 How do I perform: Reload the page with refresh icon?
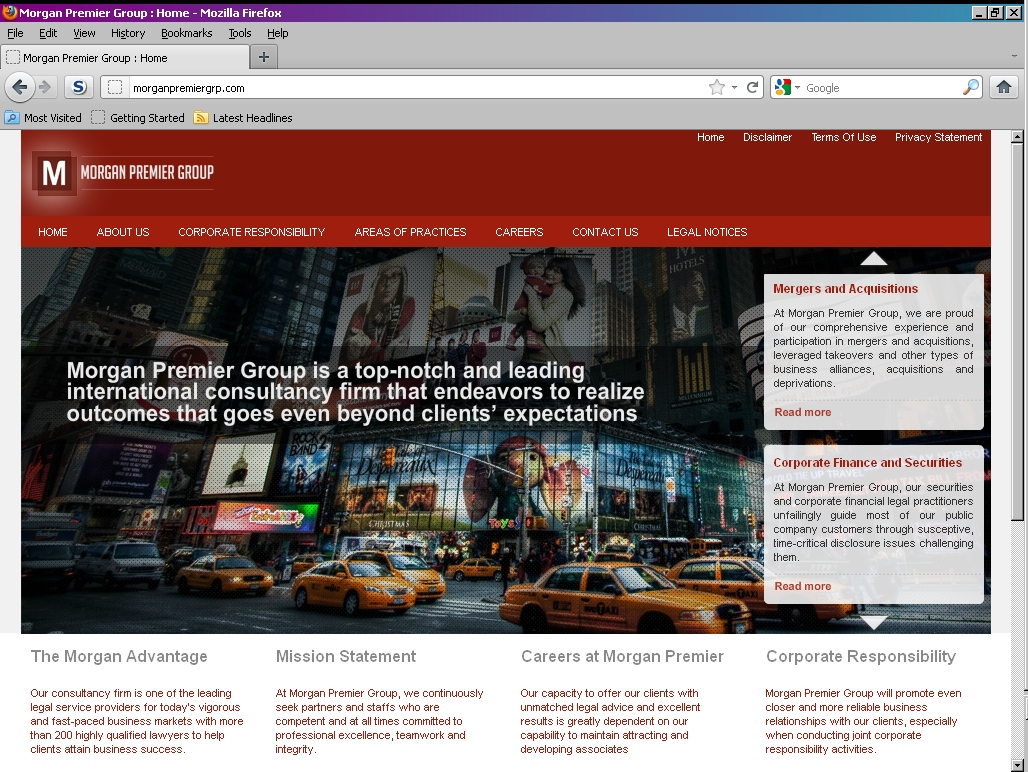click(753, 87)
